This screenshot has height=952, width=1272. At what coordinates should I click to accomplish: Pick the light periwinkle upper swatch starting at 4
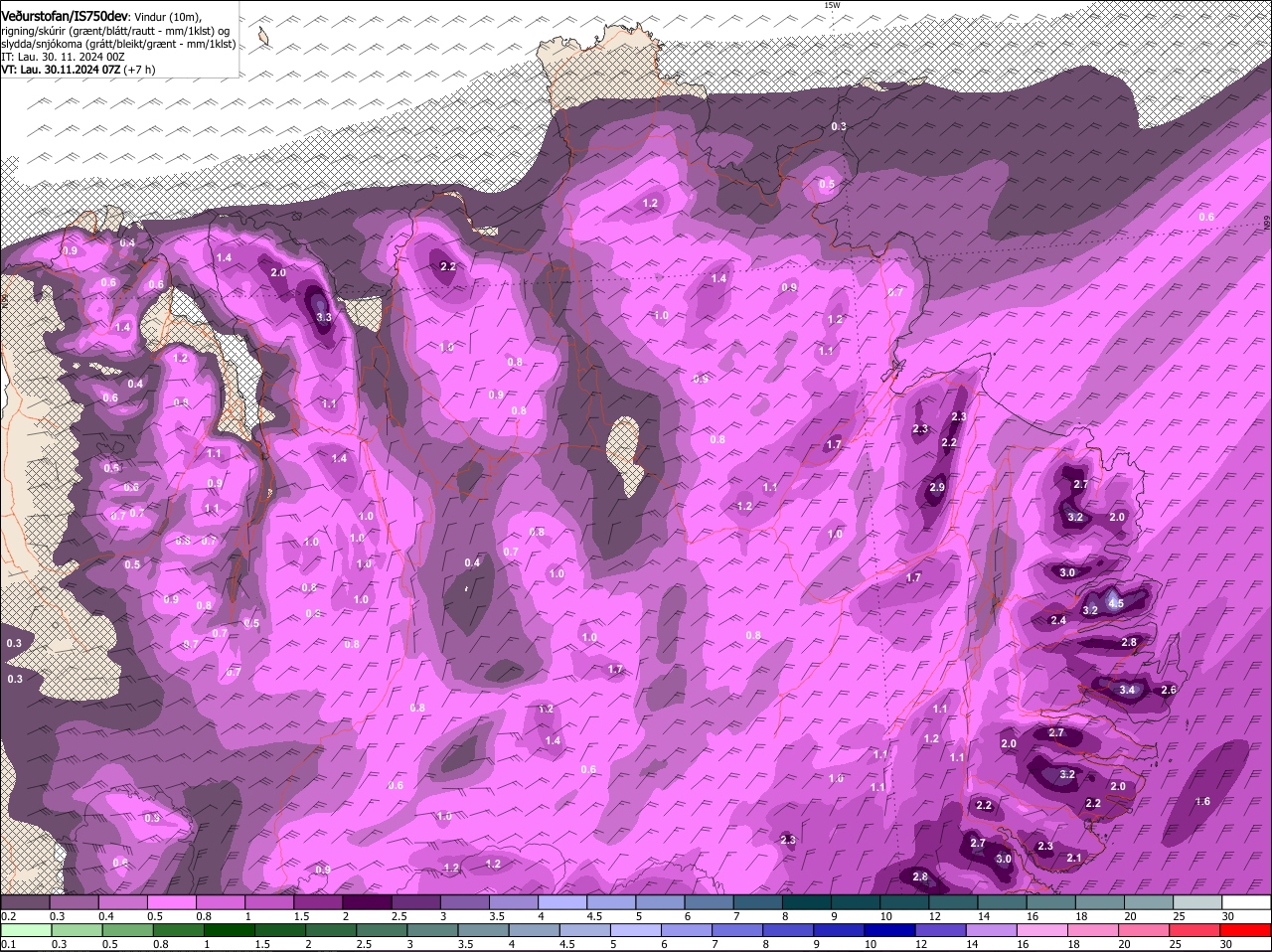pyautogui.click(x=560, y=902)
